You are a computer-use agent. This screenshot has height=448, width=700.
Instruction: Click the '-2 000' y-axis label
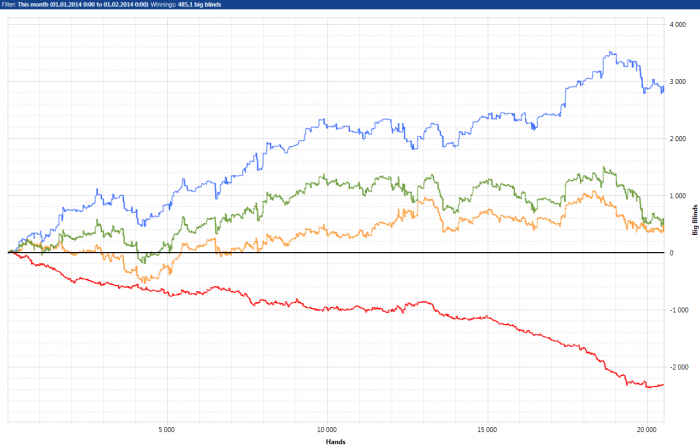679,367
